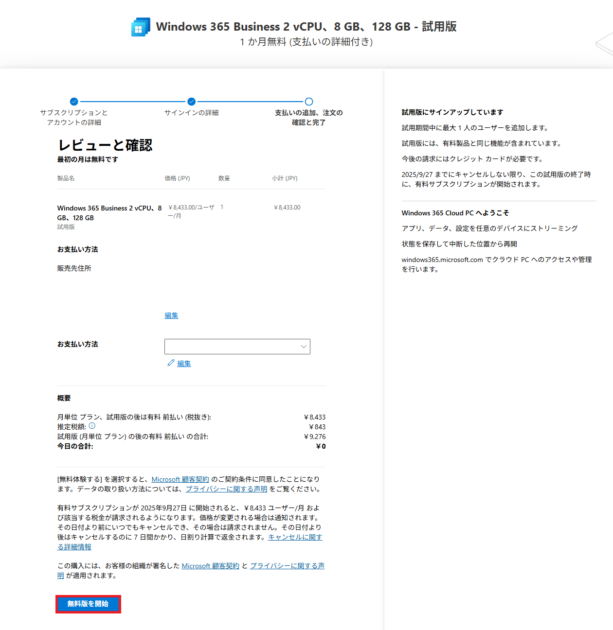The image size is (613, 630).
Task: Click 最初の月は無料です text
Action: pos(88,160)
